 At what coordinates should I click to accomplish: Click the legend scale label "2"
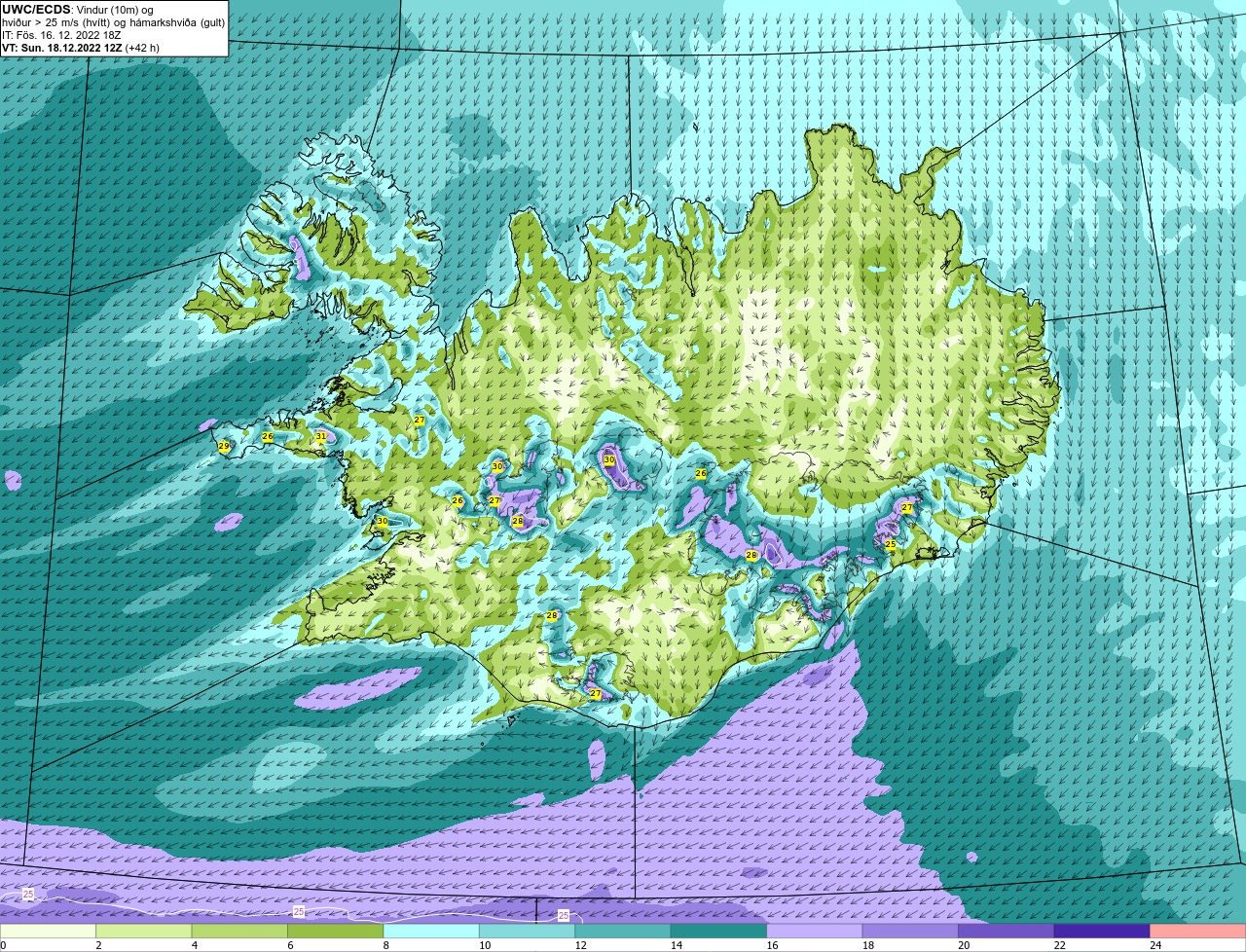coord(98,945)
